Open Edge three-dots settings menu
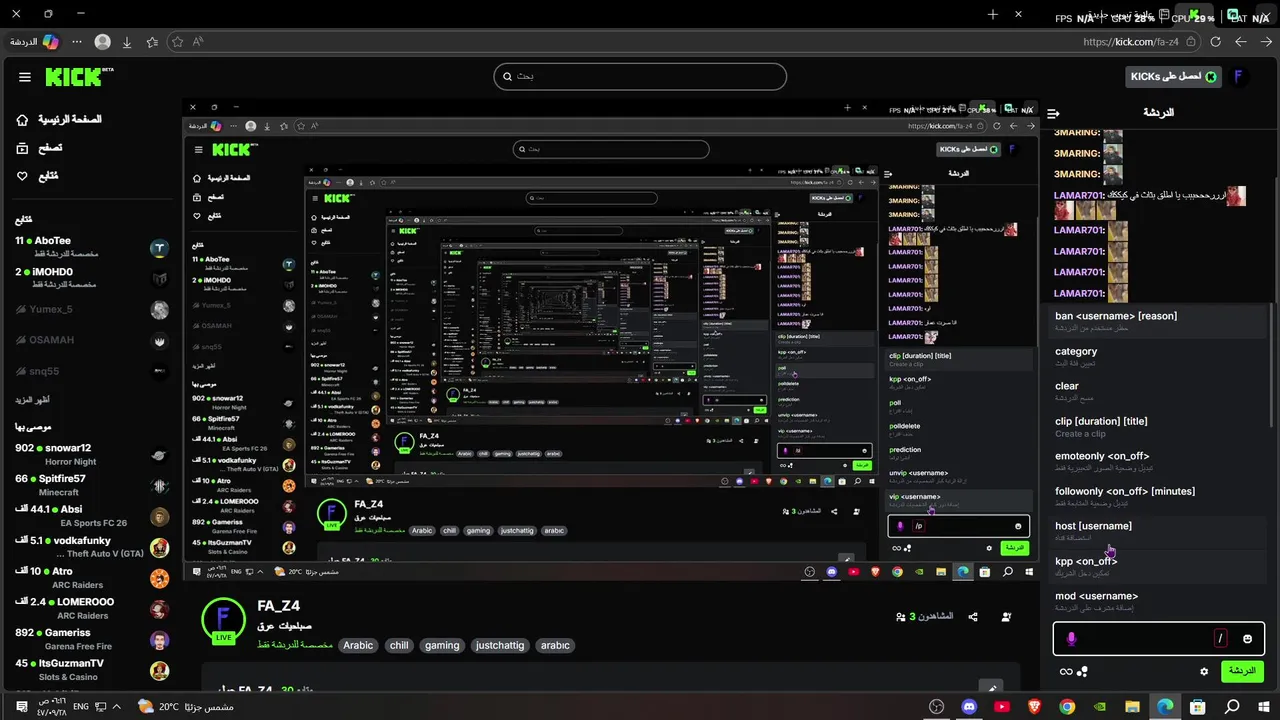 [76, 42]
